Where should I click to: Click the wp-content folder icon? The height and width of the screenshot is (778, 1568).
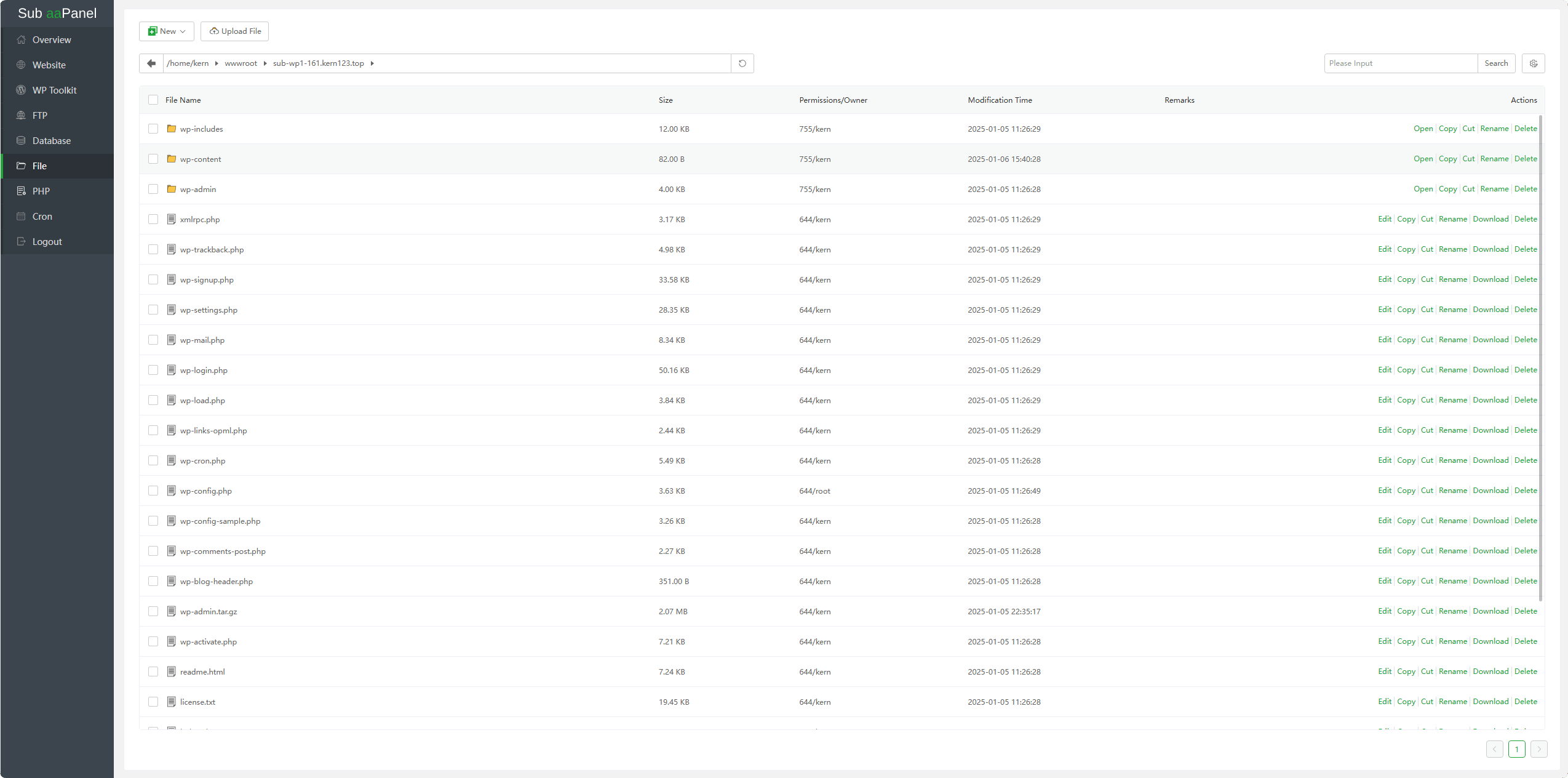click(172, 159)
